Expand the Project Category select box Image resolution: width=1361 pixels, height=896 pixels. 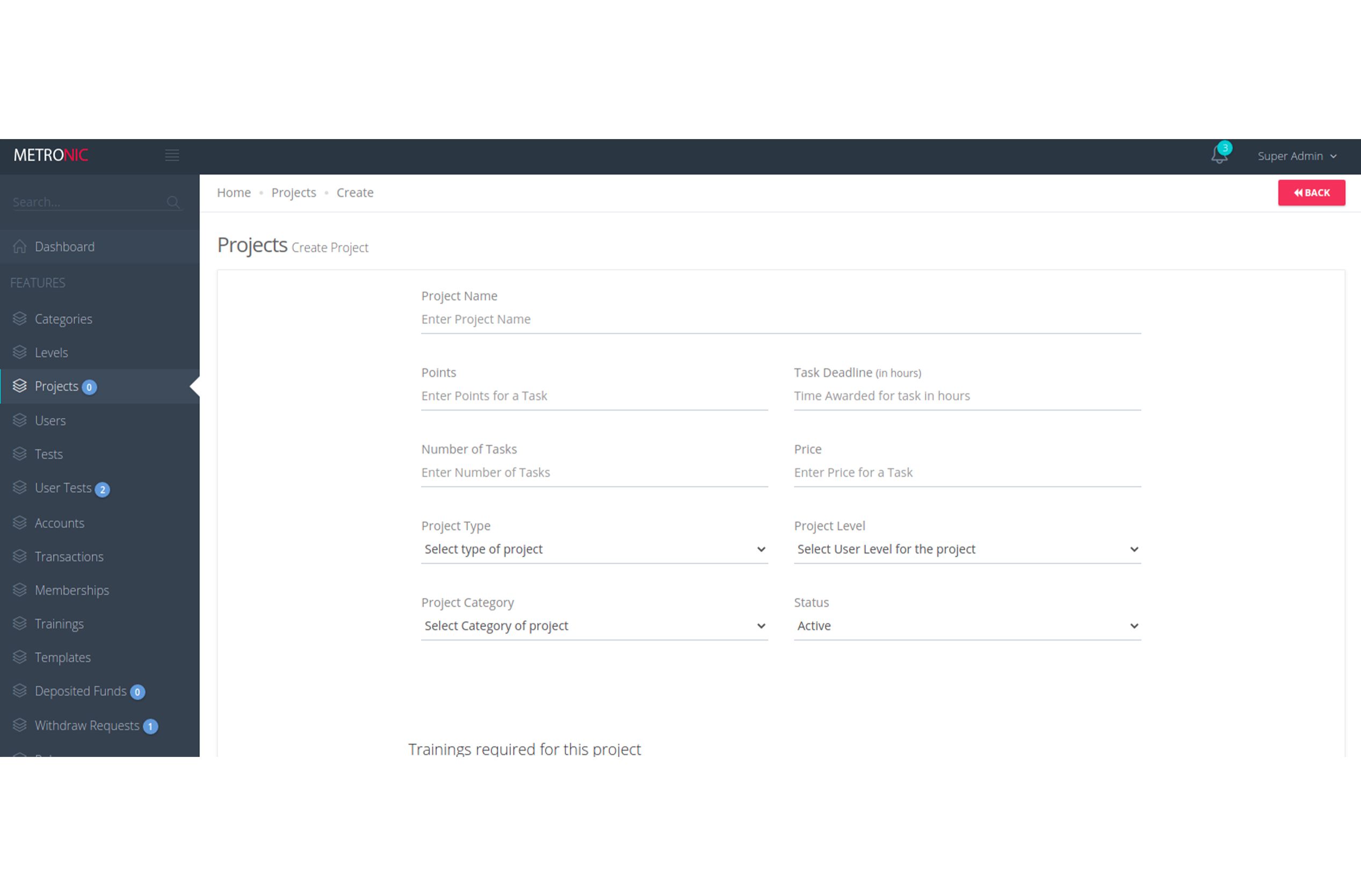594,626
